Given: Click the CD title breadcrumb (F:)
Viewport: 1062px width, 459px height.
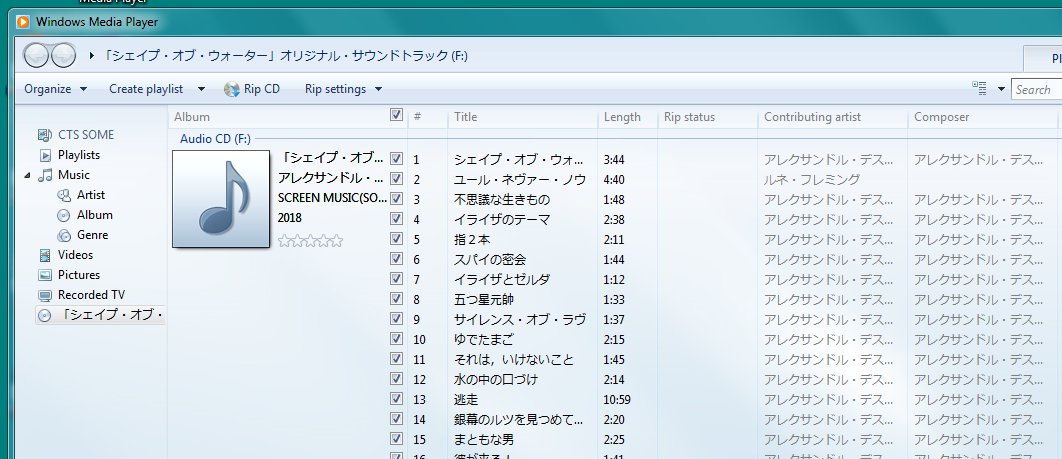Looking at the screenshot, I should click(285, 56).
